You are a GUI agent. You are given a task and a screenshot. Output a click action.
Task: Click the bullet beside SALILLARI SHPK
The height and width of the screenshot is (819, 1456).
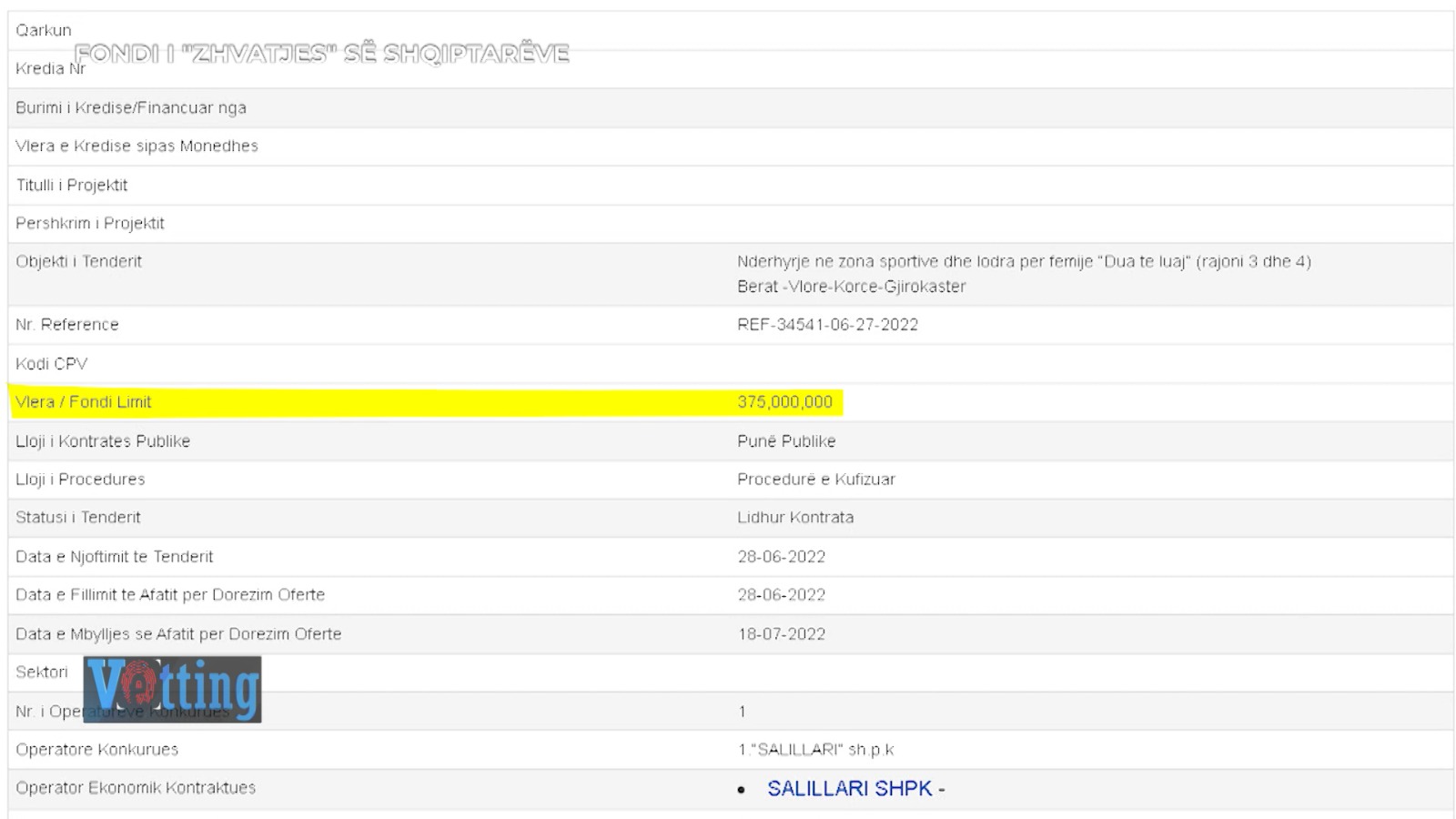(x=743, y=790)
